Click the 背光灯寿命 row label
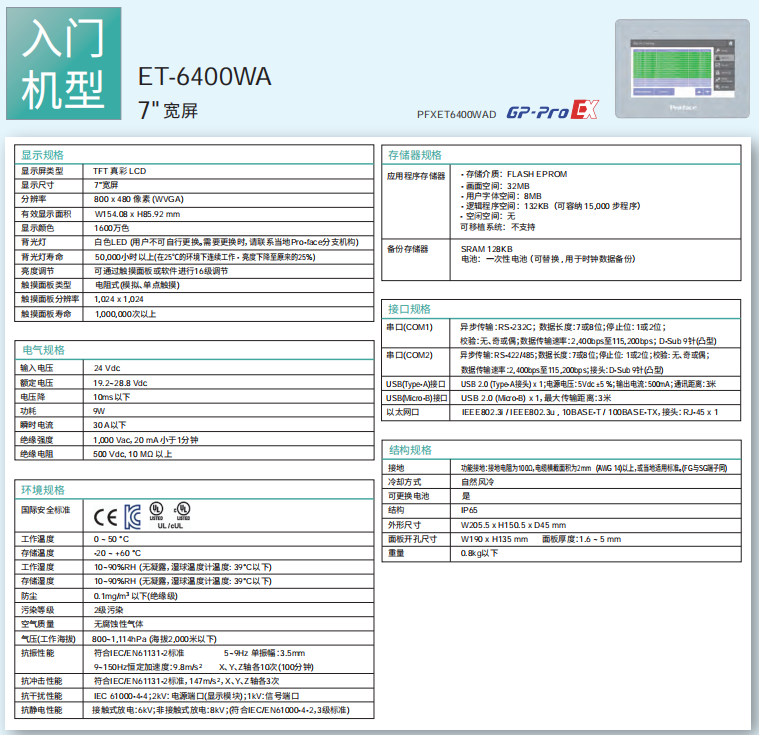Screen dimensions: 759x735 42,257
